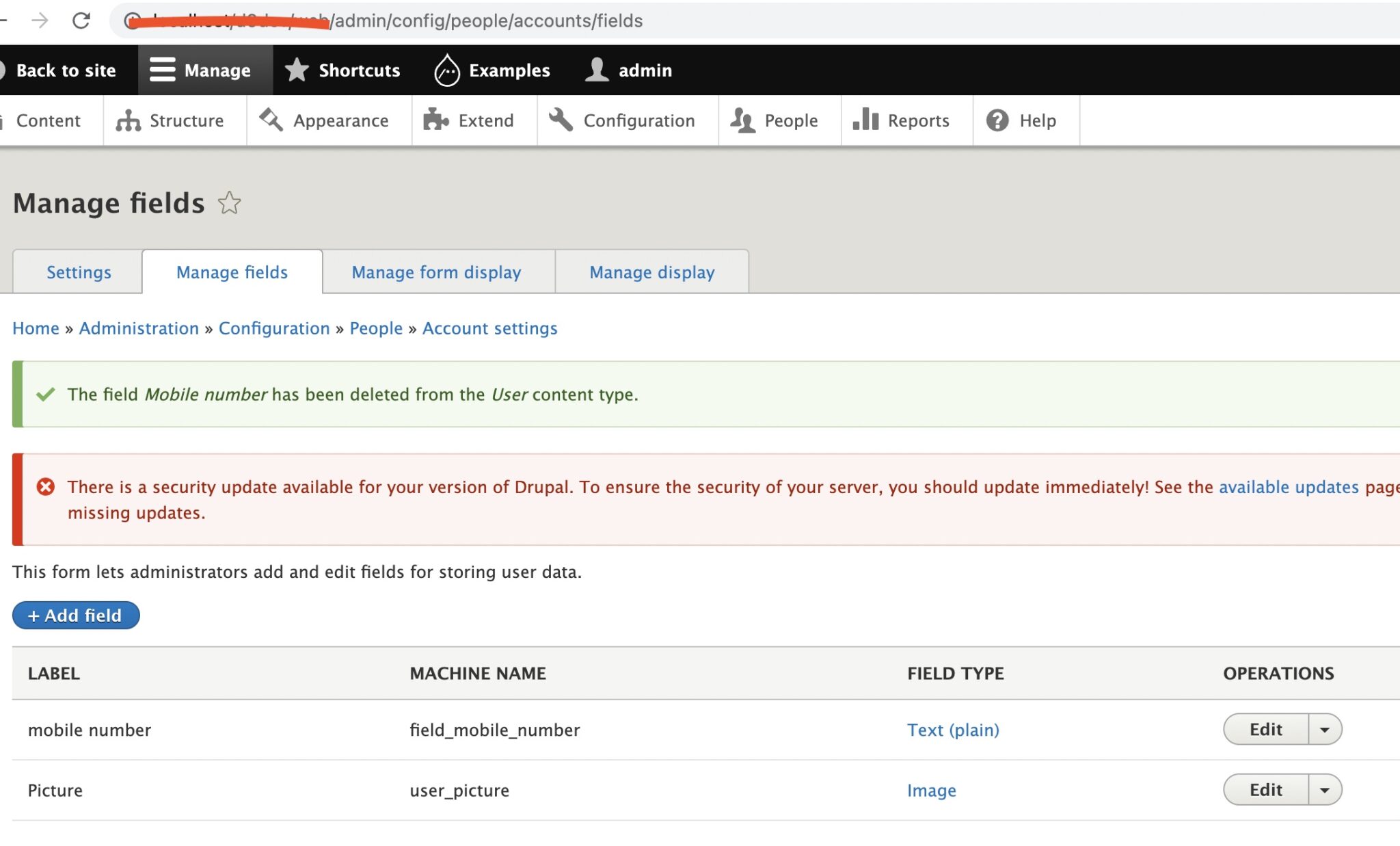Click the admin user icon
This screenshot has width=1400, height=846.
click(596, 69)
